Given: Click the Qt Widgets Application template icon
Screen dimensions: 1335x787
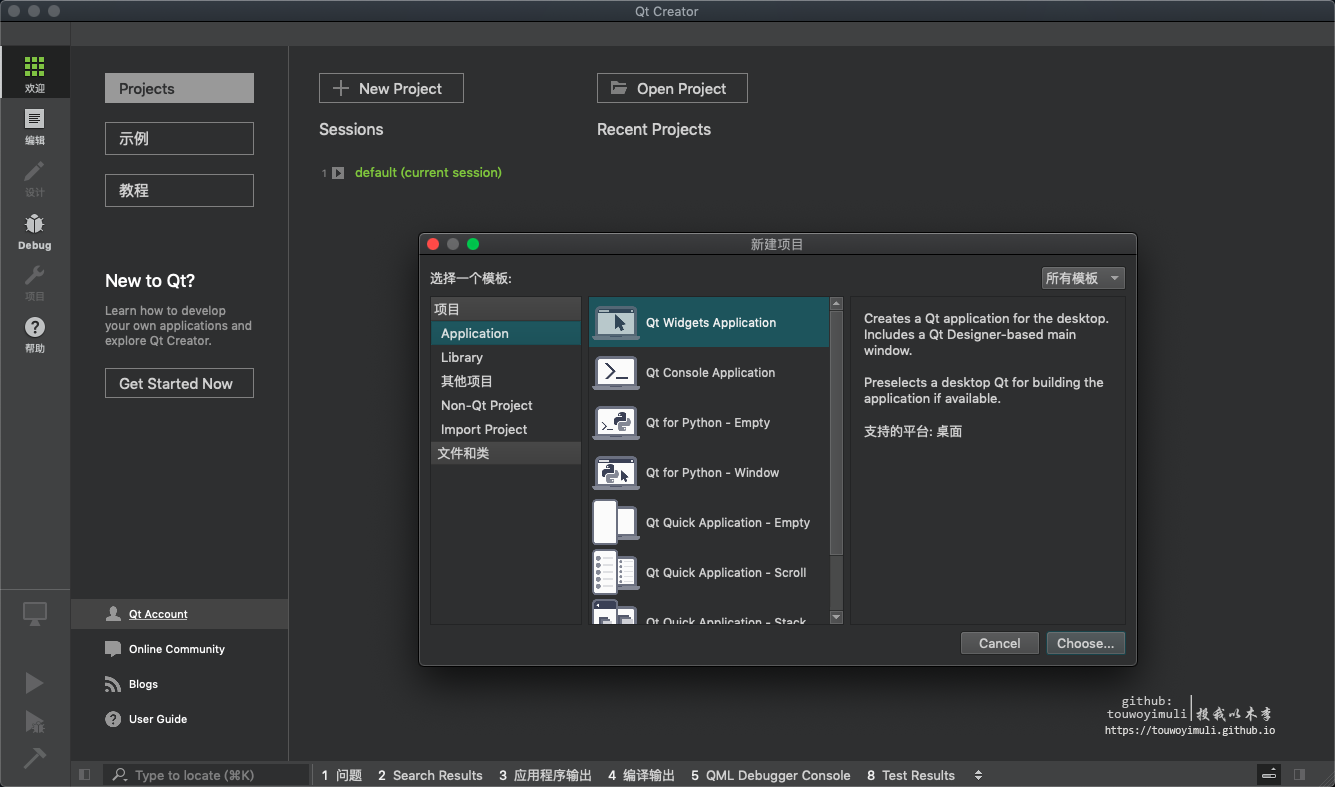Looking at the screenshot, I should 616,323.
